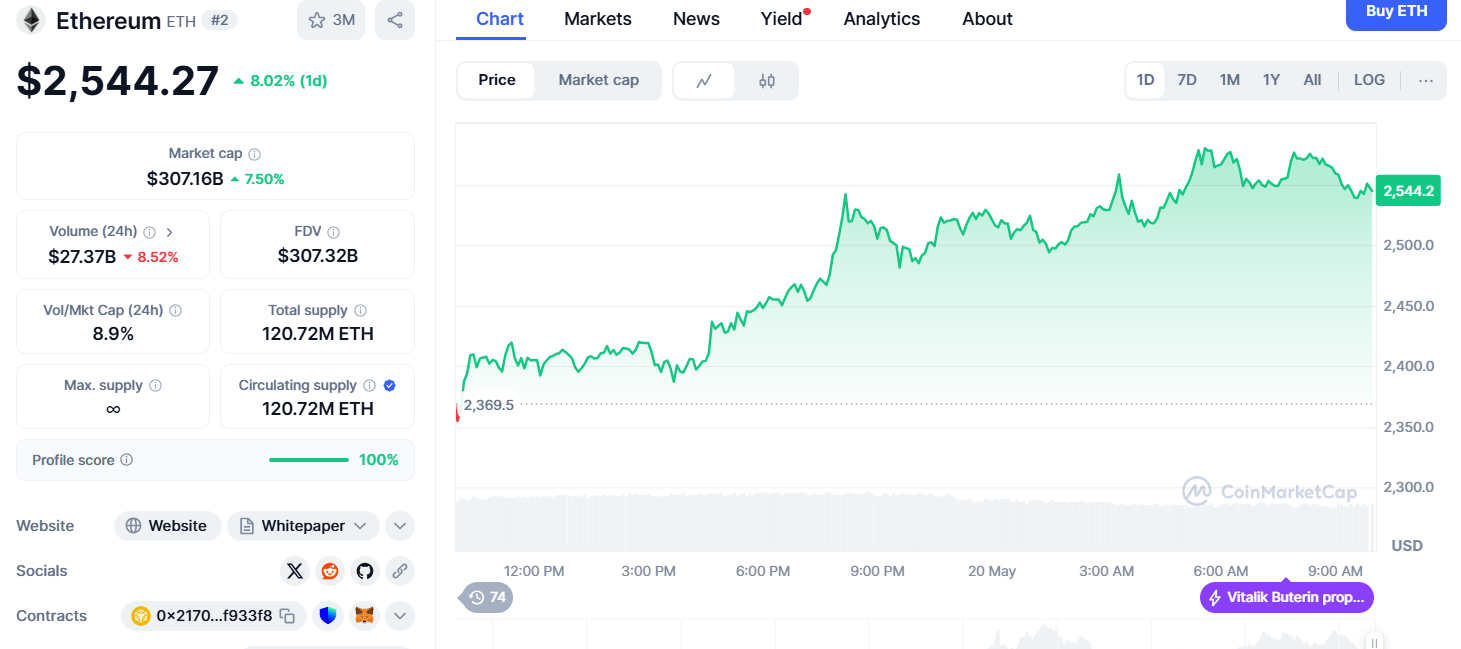The width and height of the screenshot is (1461, 649).
Task: Click Max. supply info icon
Action: (155, 386)
